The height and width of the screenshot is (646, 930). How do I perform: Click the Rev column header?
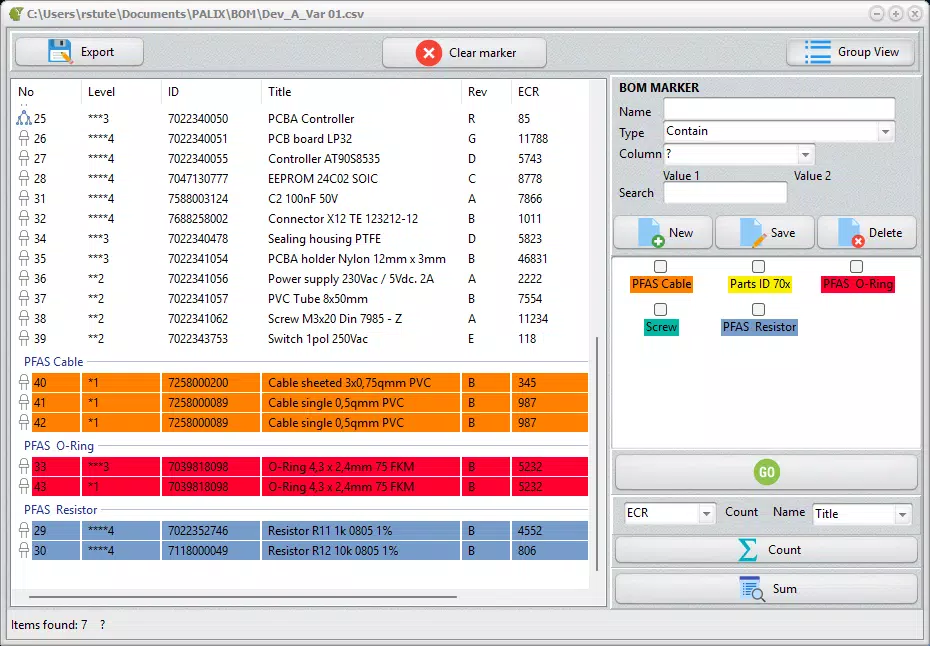[485, 92]
